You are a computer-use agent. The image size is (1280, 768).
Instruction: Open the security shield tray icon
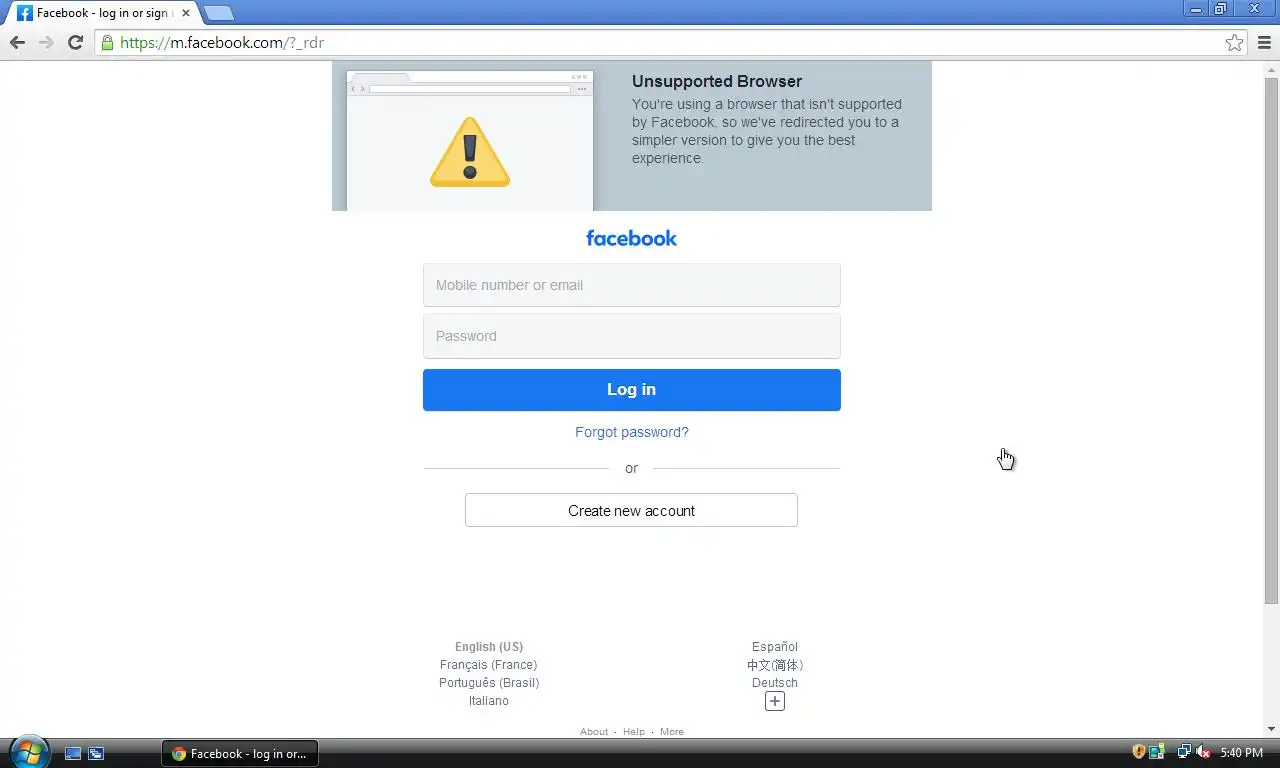1138,752
